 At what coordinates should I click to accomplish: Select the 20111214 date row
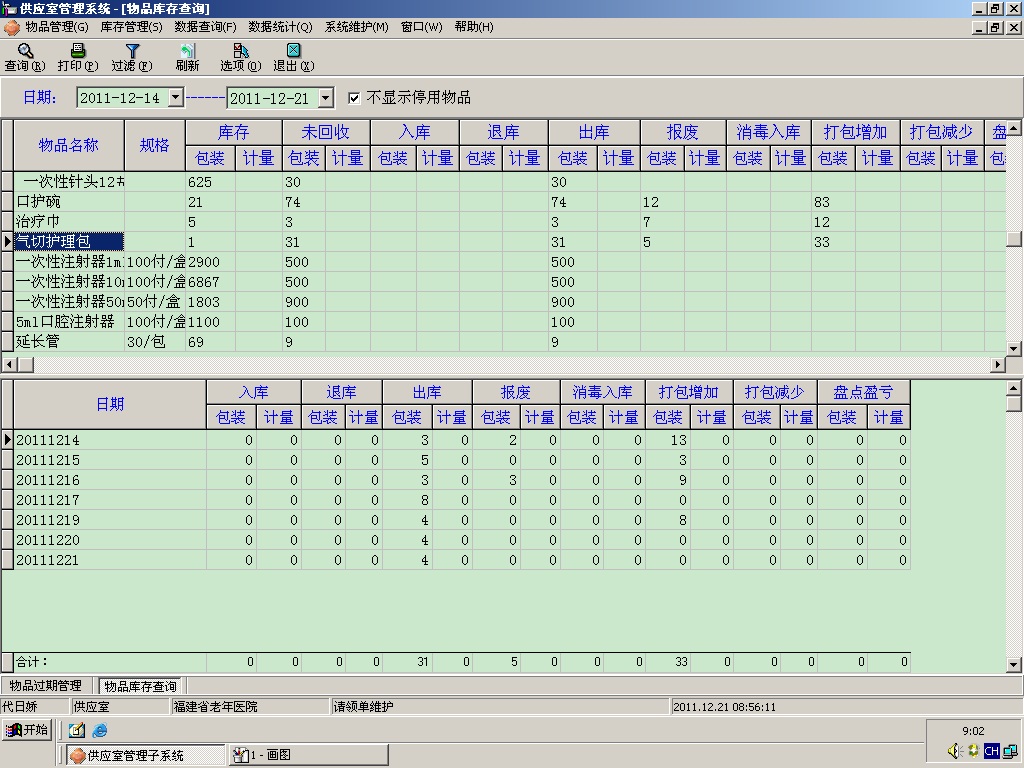(456, 440)
